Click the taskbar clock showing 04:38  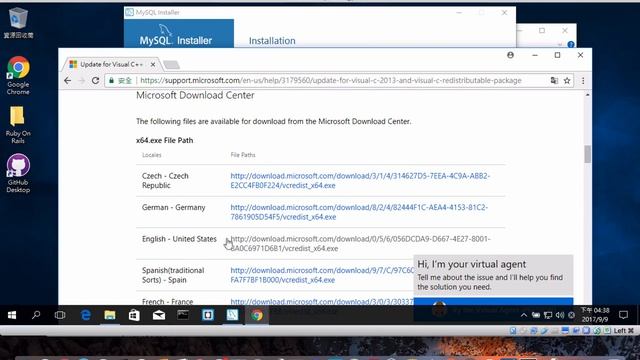pyautogui.click(x=595, y=315)
